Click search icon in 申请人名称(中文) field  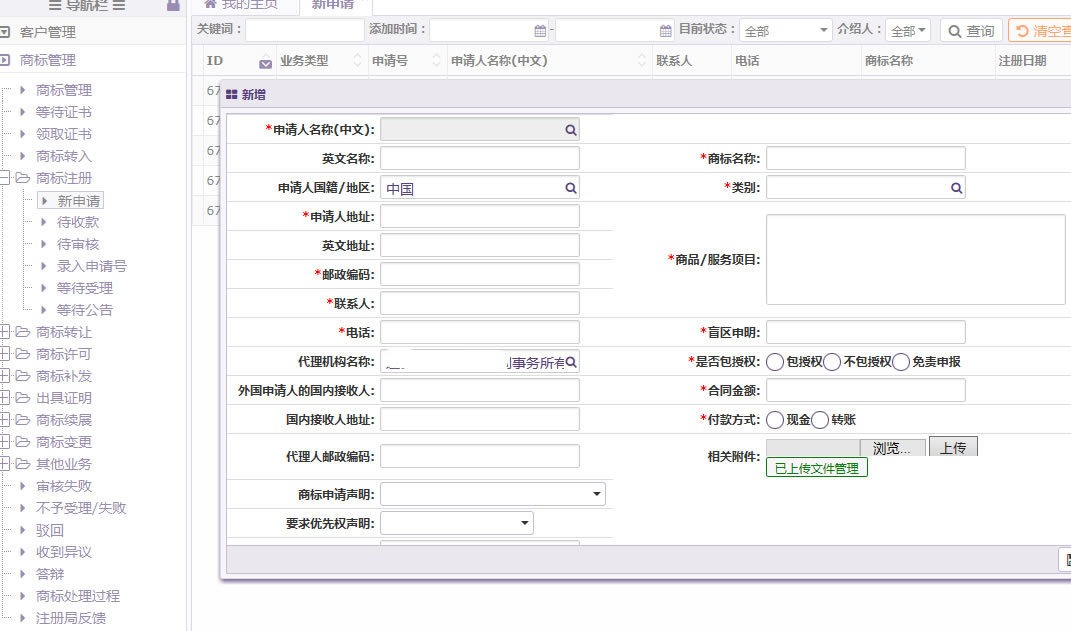570,130
